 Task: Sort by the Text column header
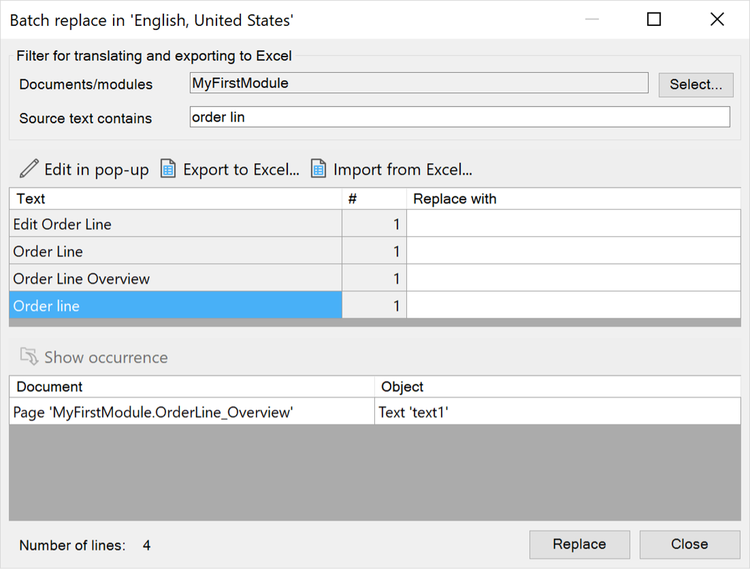[176, 198]
